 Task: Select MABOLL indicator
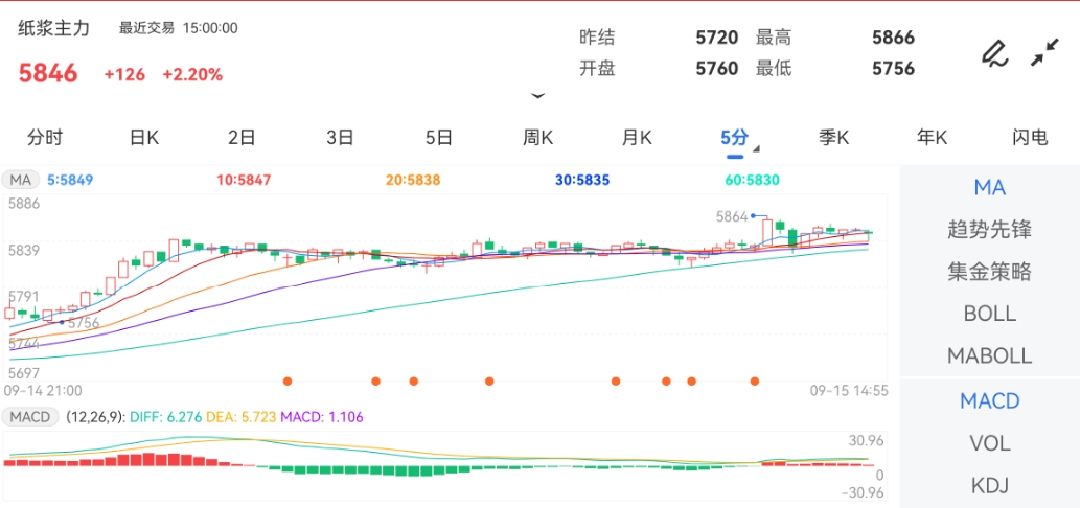point(990,356)
